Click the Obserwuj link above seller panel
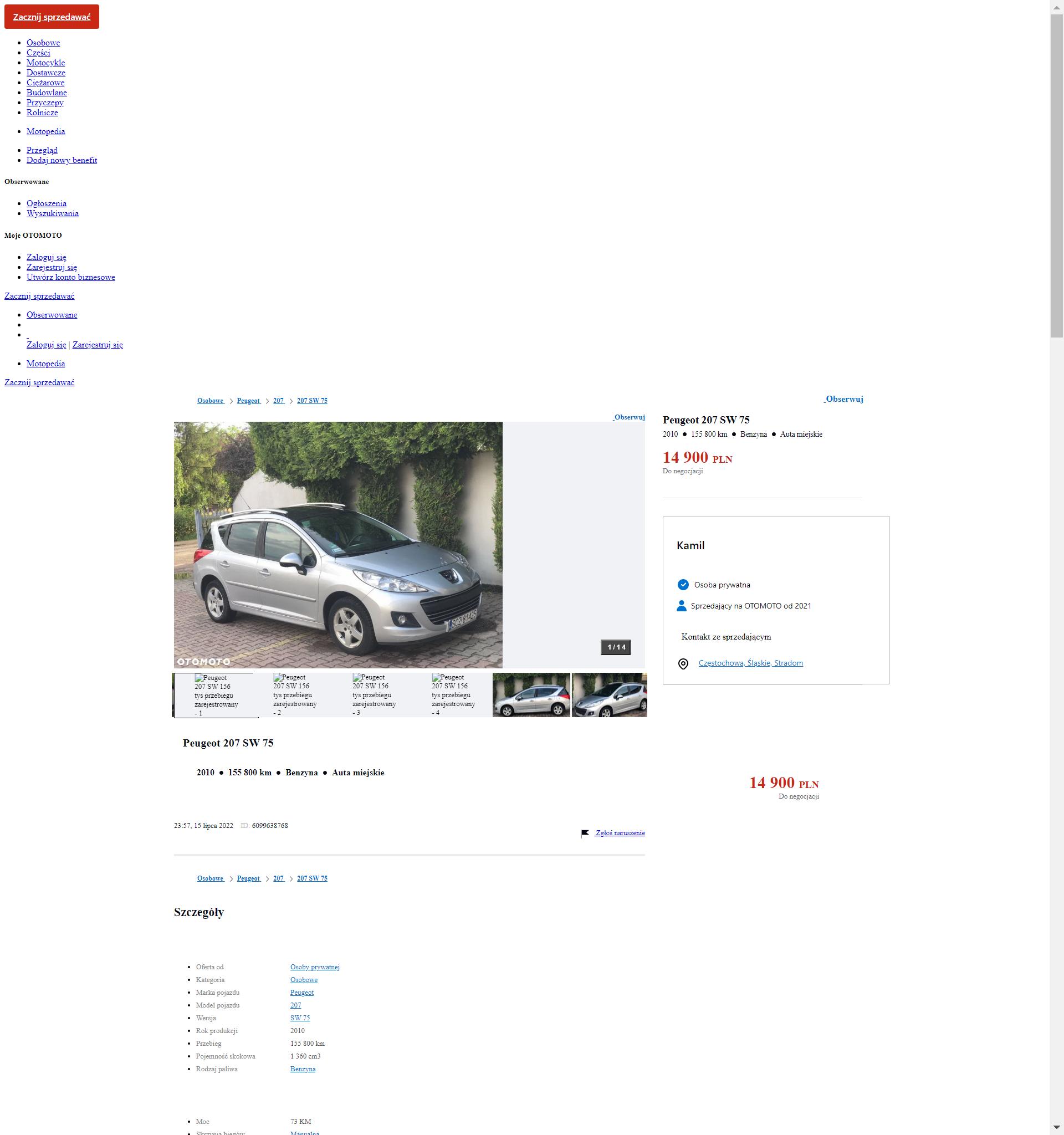The width and height of the screenshot is (1064, 1135). (x=843, y=399)
